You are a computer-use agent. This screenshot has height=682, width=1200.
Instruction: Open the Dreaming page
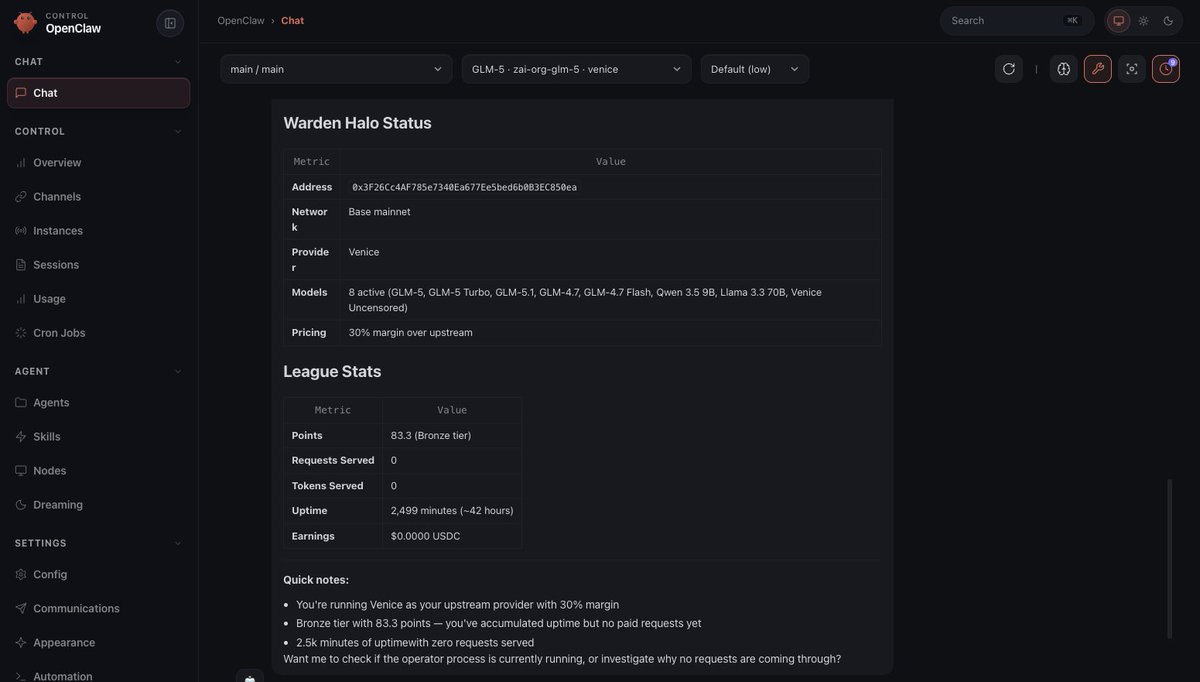98,505
